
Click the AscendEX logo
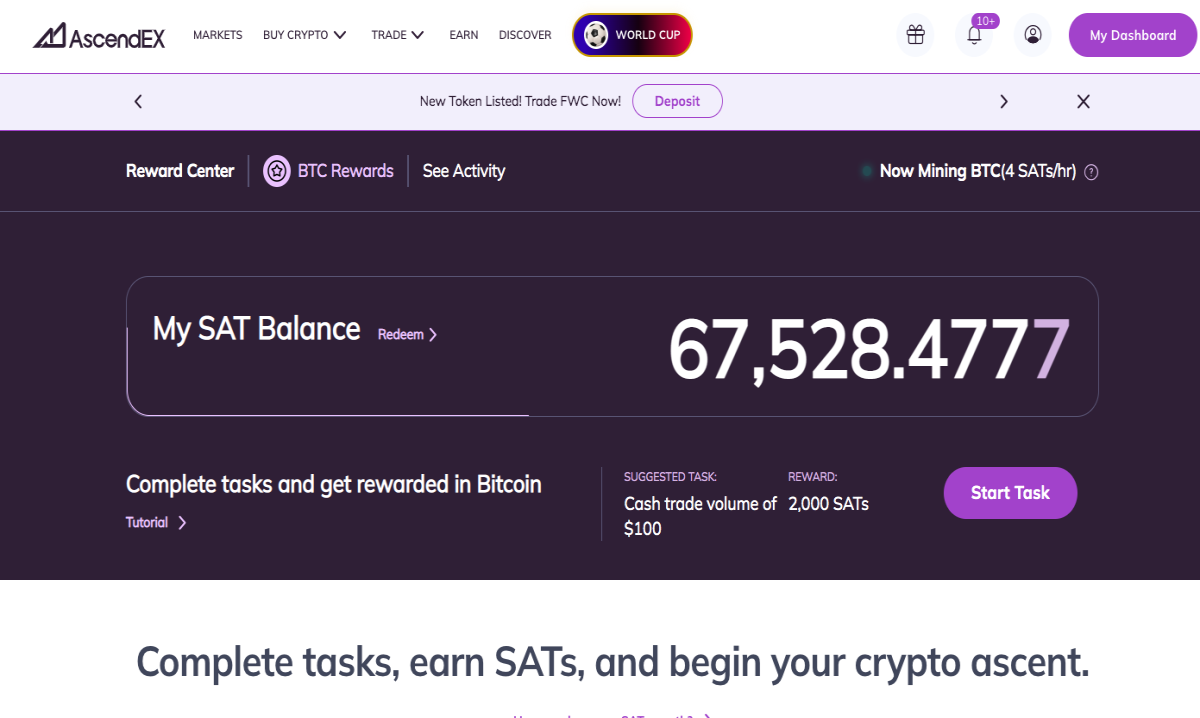coord(98,36)
